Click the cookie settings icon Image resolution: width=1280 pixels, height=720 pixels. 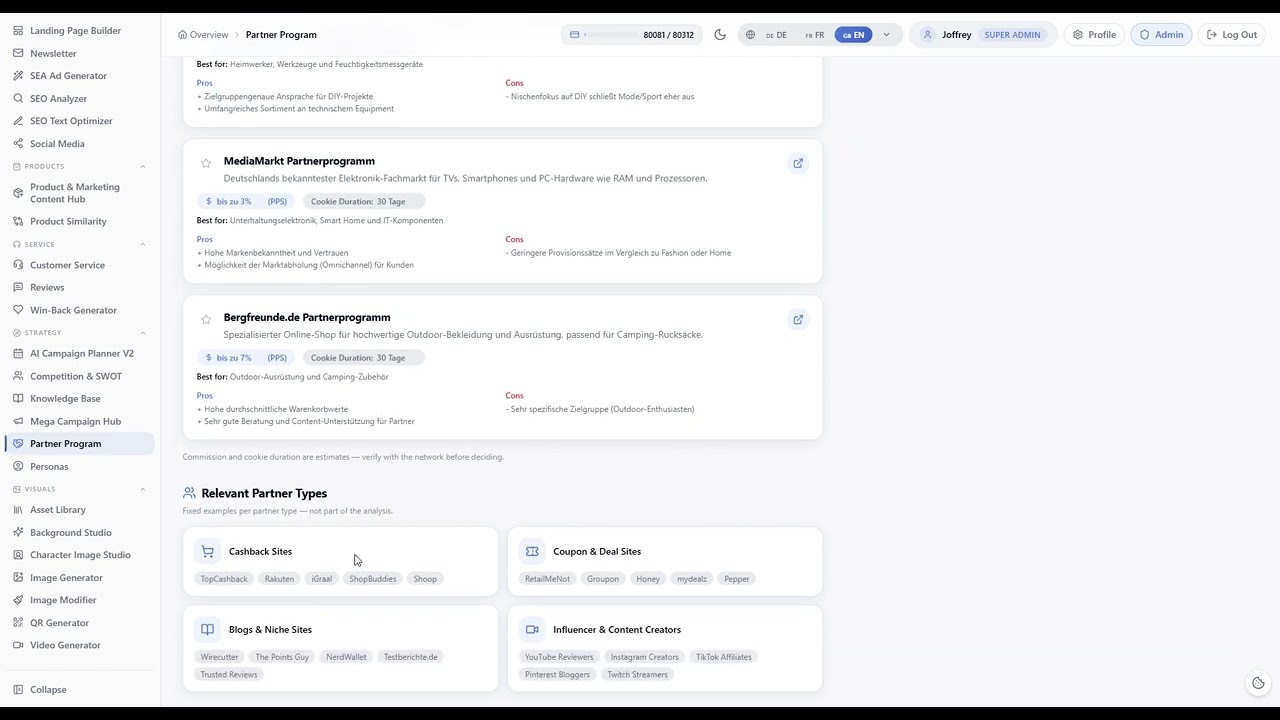(1258, 683)
